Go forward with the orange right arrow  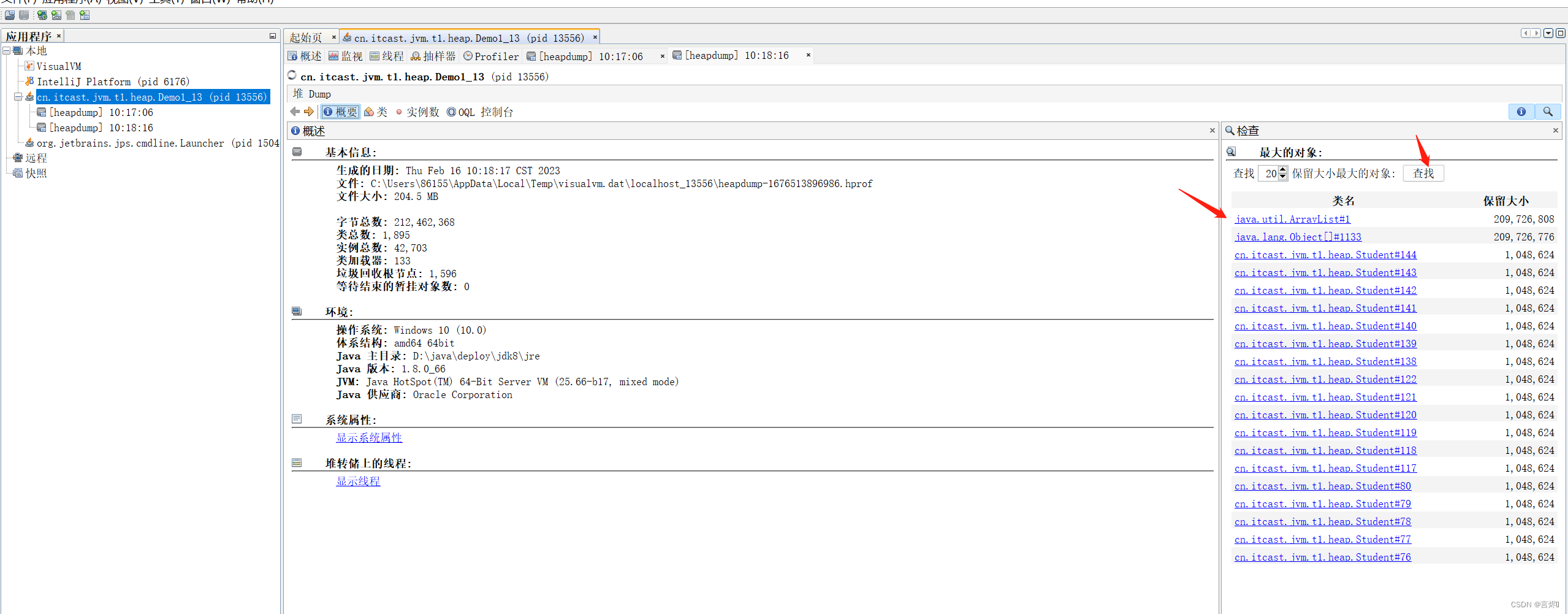point(309,112)
